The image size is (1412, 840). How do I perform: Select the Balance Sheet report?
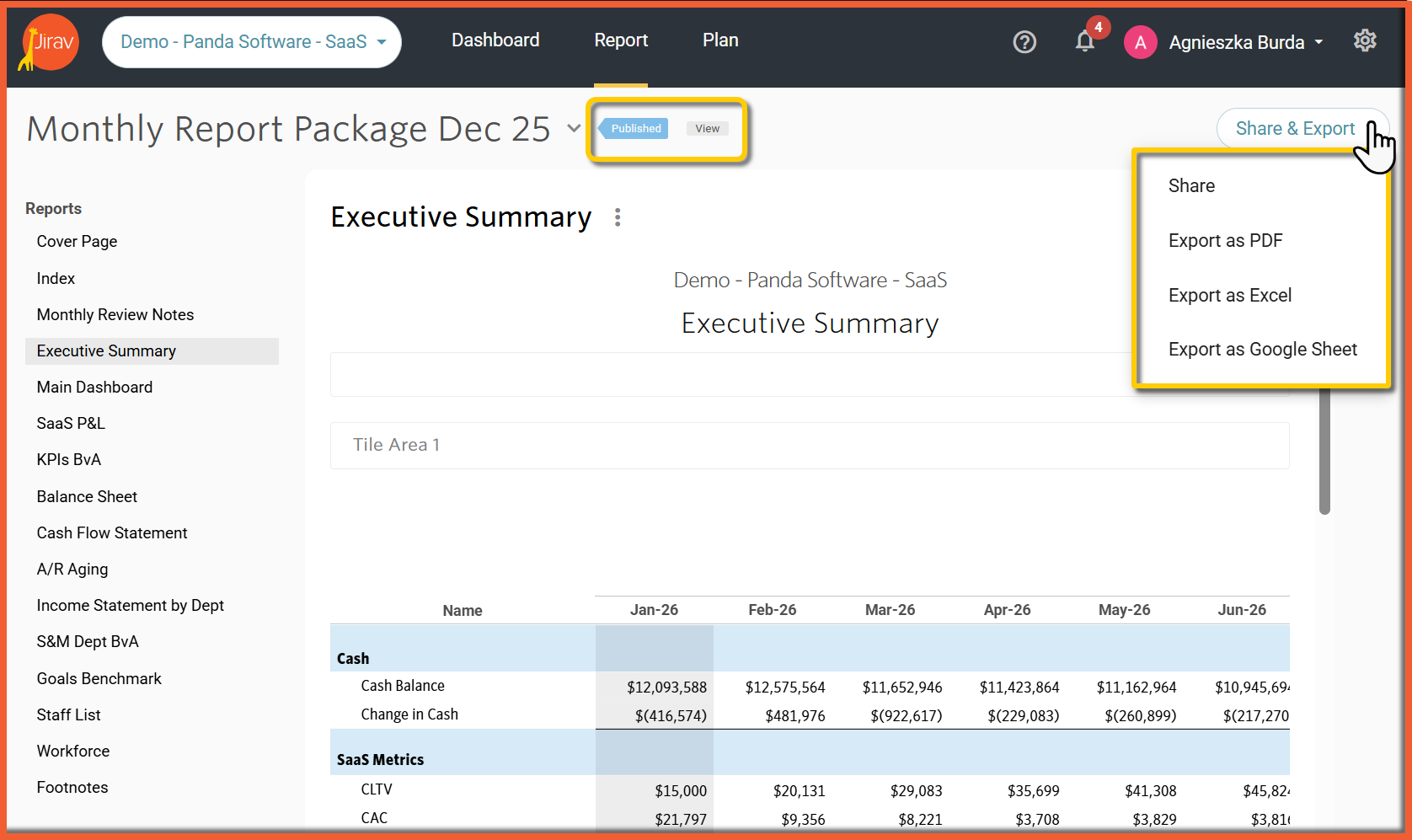point(87,497)
